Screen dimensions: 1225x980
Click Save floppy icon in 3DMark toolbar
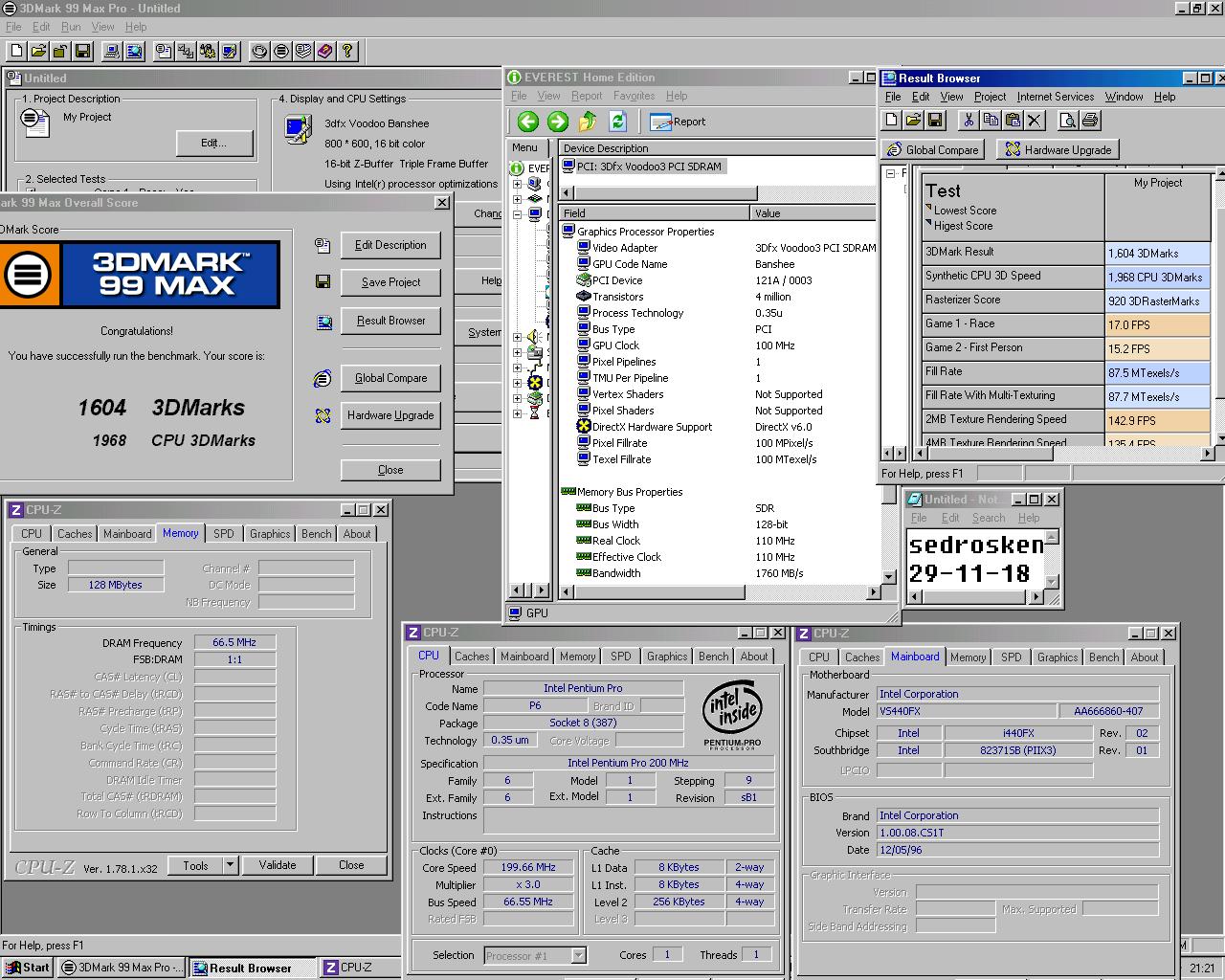(x=82, y=51)
